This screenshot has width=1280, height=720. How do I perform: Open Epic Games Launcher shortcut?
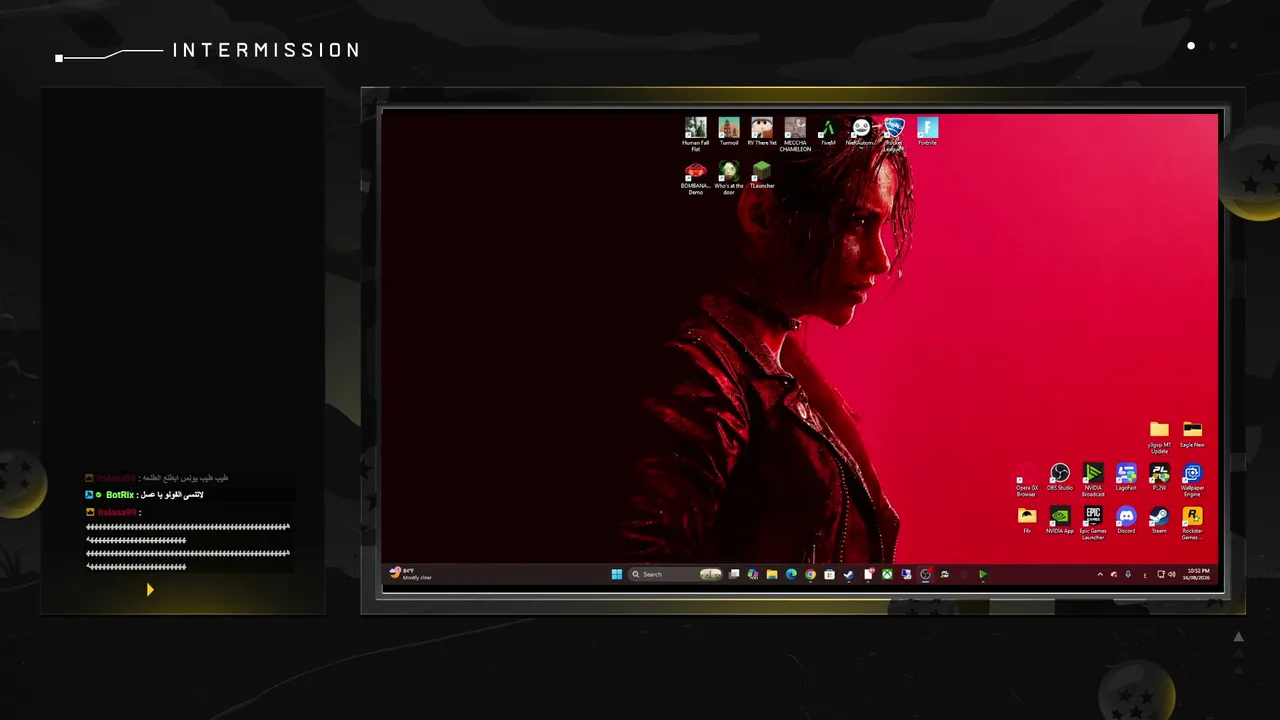pyautogui.click(x=1093, y=523)
